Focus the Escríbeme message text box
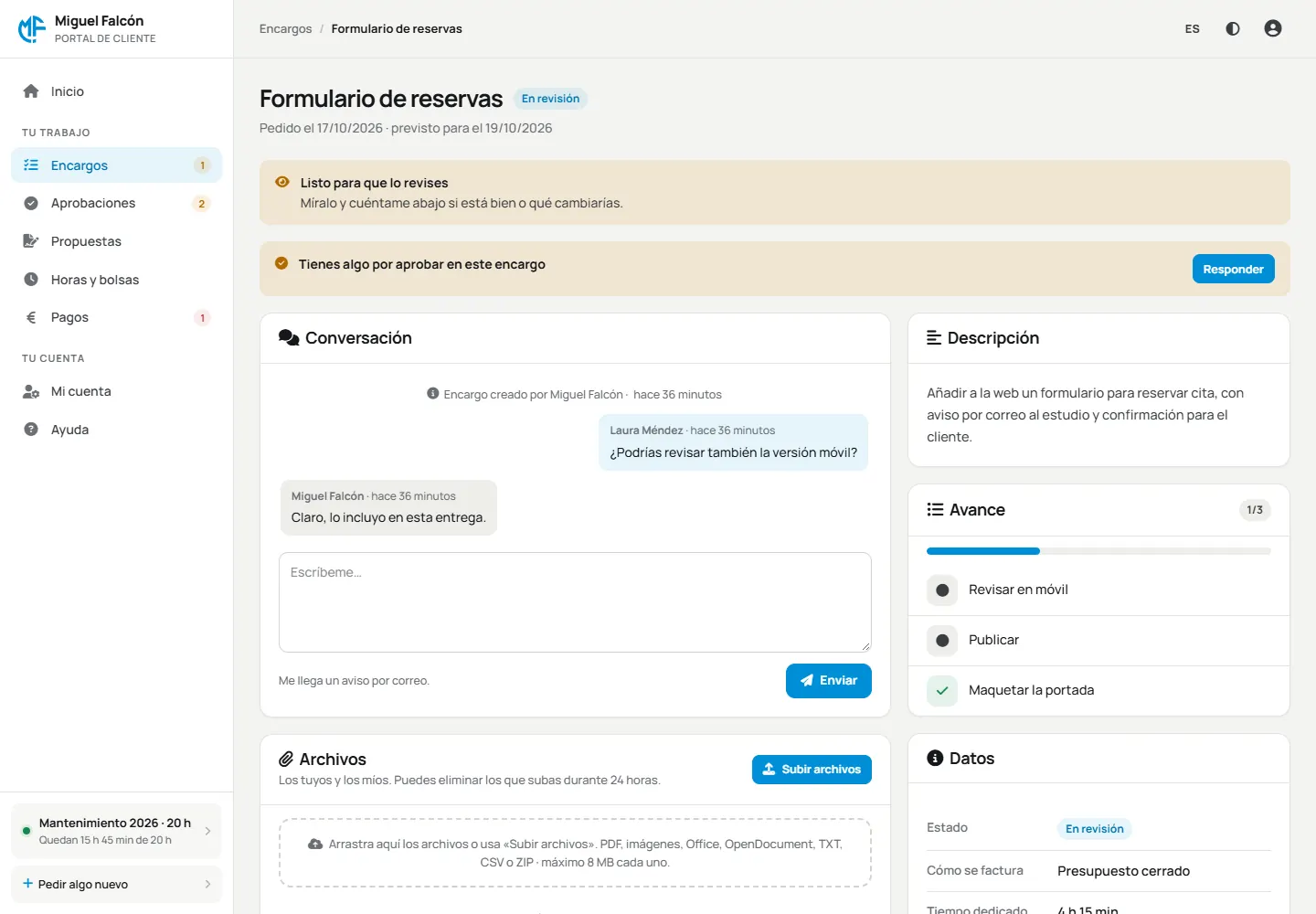This screenshot has height=914, width=1316. (x=575, y=602)
